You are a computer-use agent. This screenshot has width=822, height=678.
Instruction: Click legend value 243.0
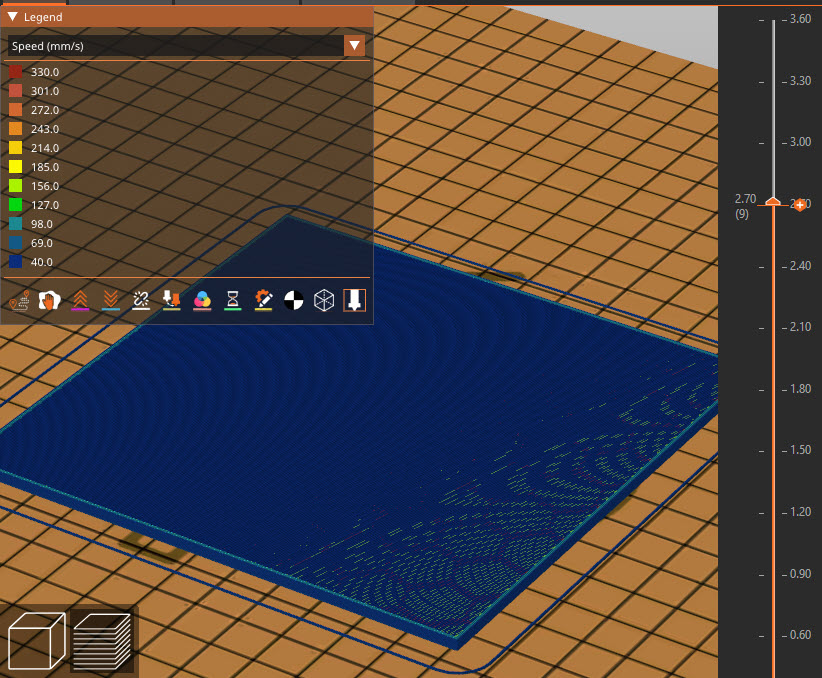(45, 129)
